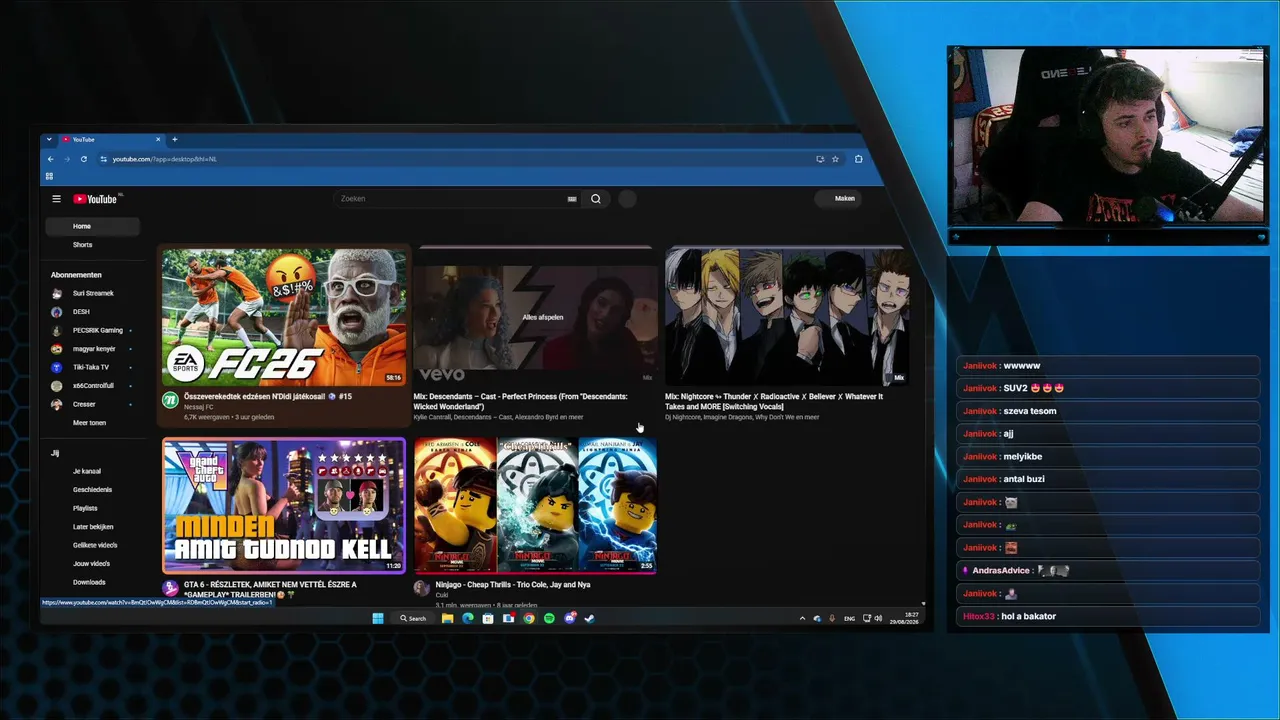Open Playlists in the sidebar

tap(85, 508)
